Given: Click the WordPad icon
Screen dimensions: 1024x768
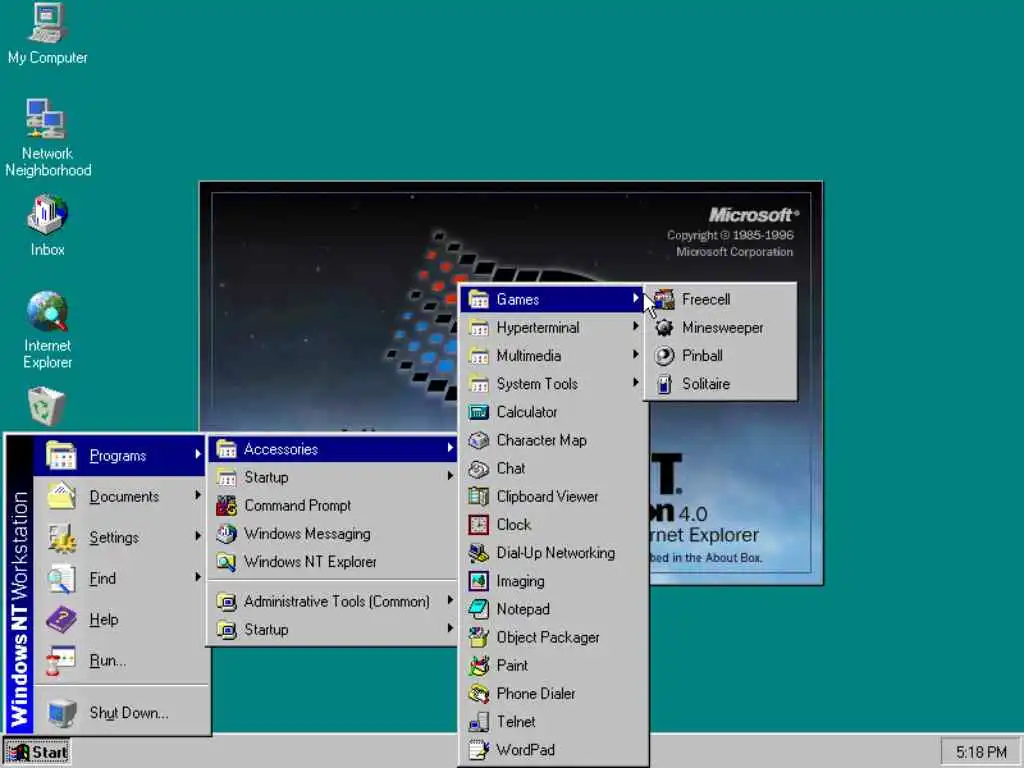Looking at the screenshot, I should 479,749.
